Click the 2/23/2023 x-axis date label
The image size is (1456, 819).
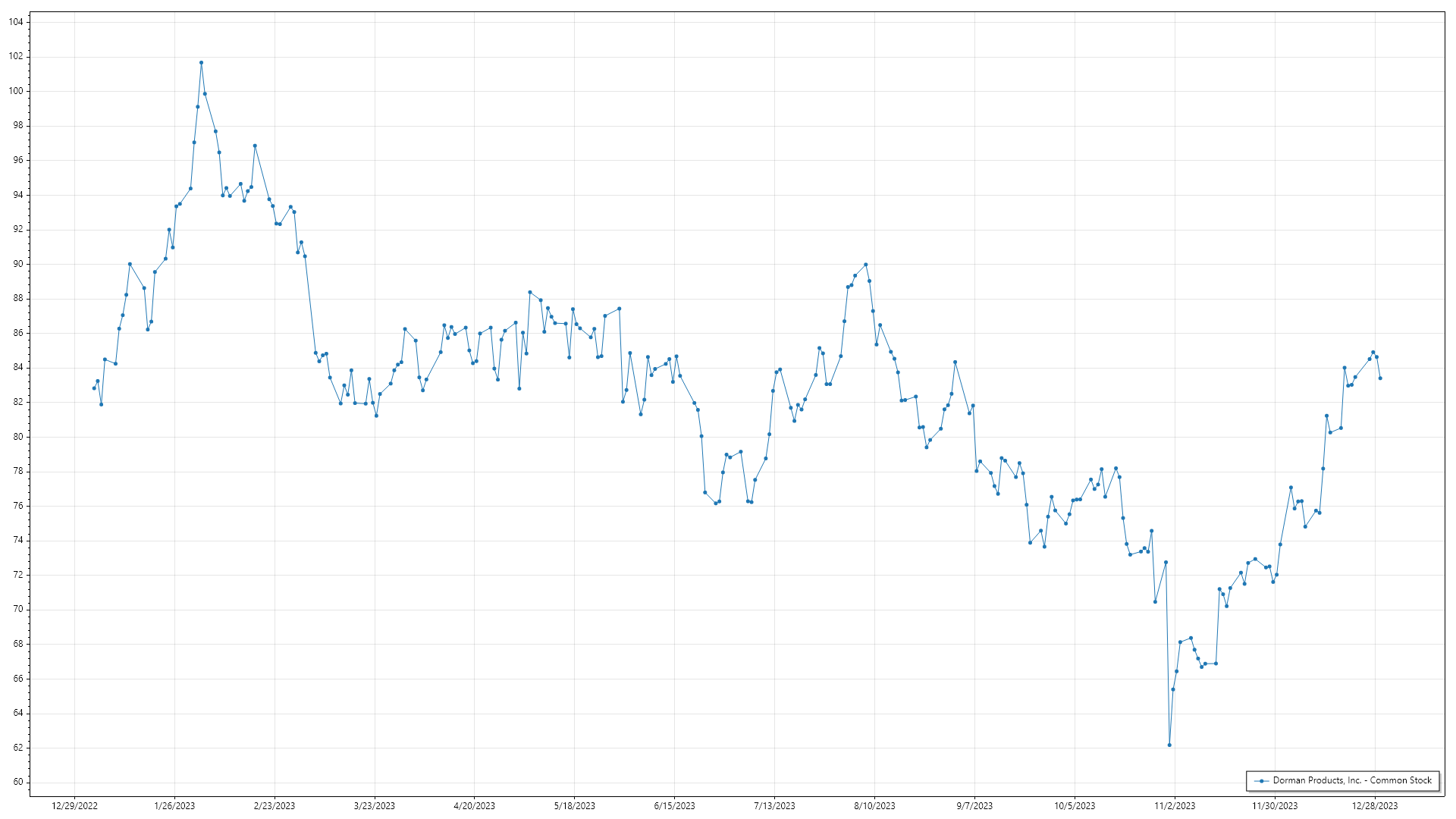[x=275, y=806]
